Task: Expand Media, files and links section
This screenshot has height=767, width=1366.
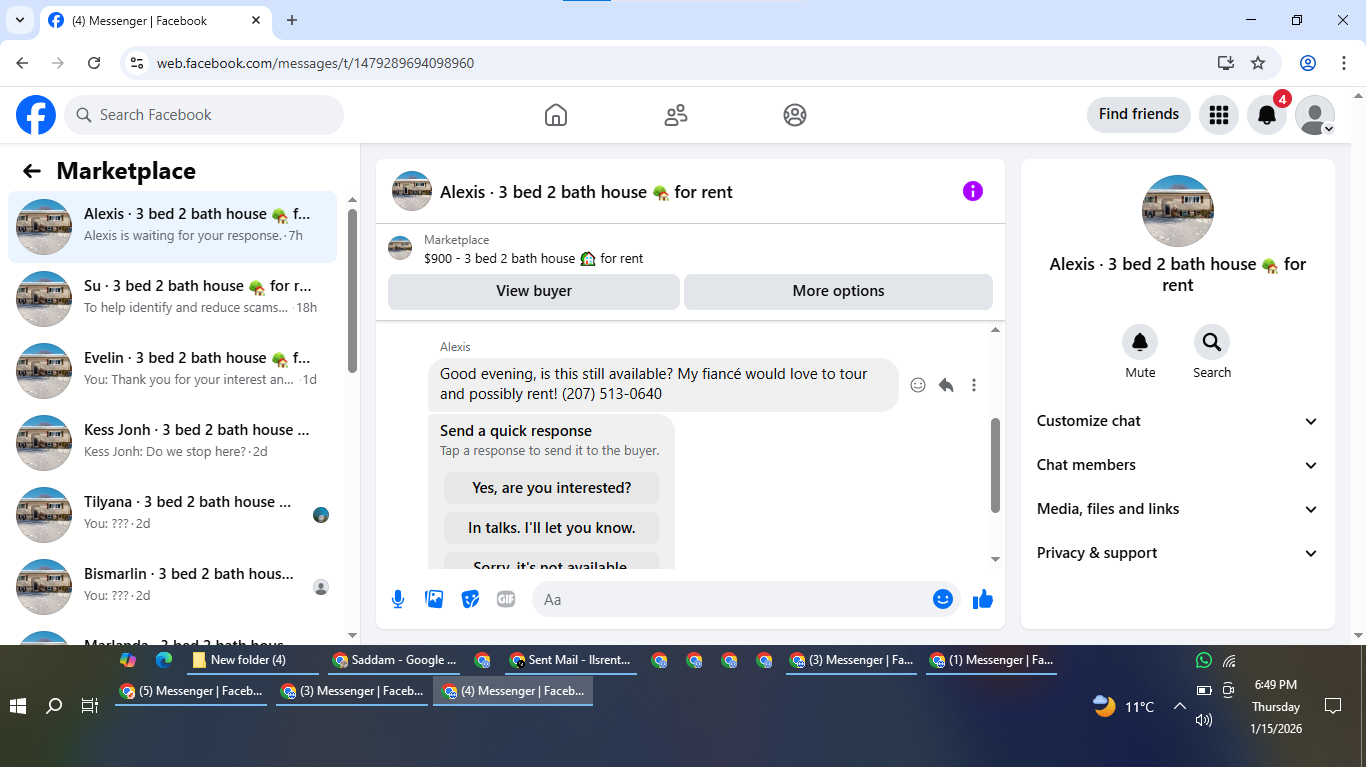Action: click(x=1178, y=509)
